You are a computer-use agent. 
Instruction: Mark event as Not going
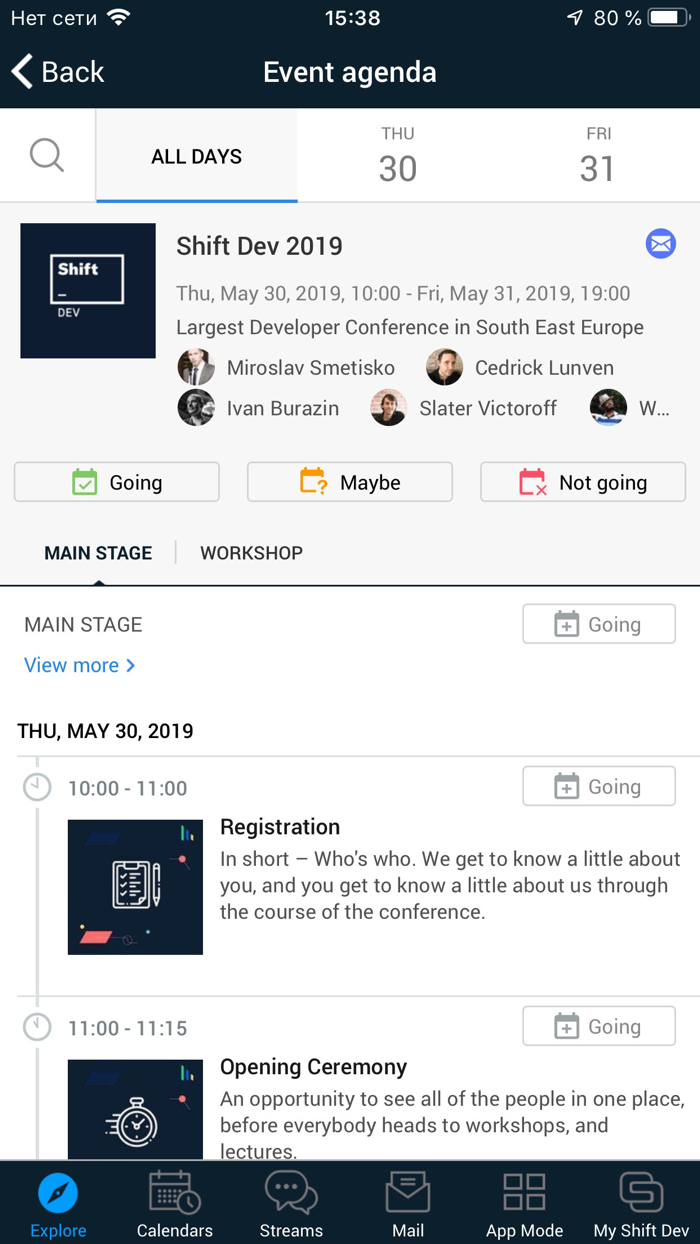tap(583, 482)
